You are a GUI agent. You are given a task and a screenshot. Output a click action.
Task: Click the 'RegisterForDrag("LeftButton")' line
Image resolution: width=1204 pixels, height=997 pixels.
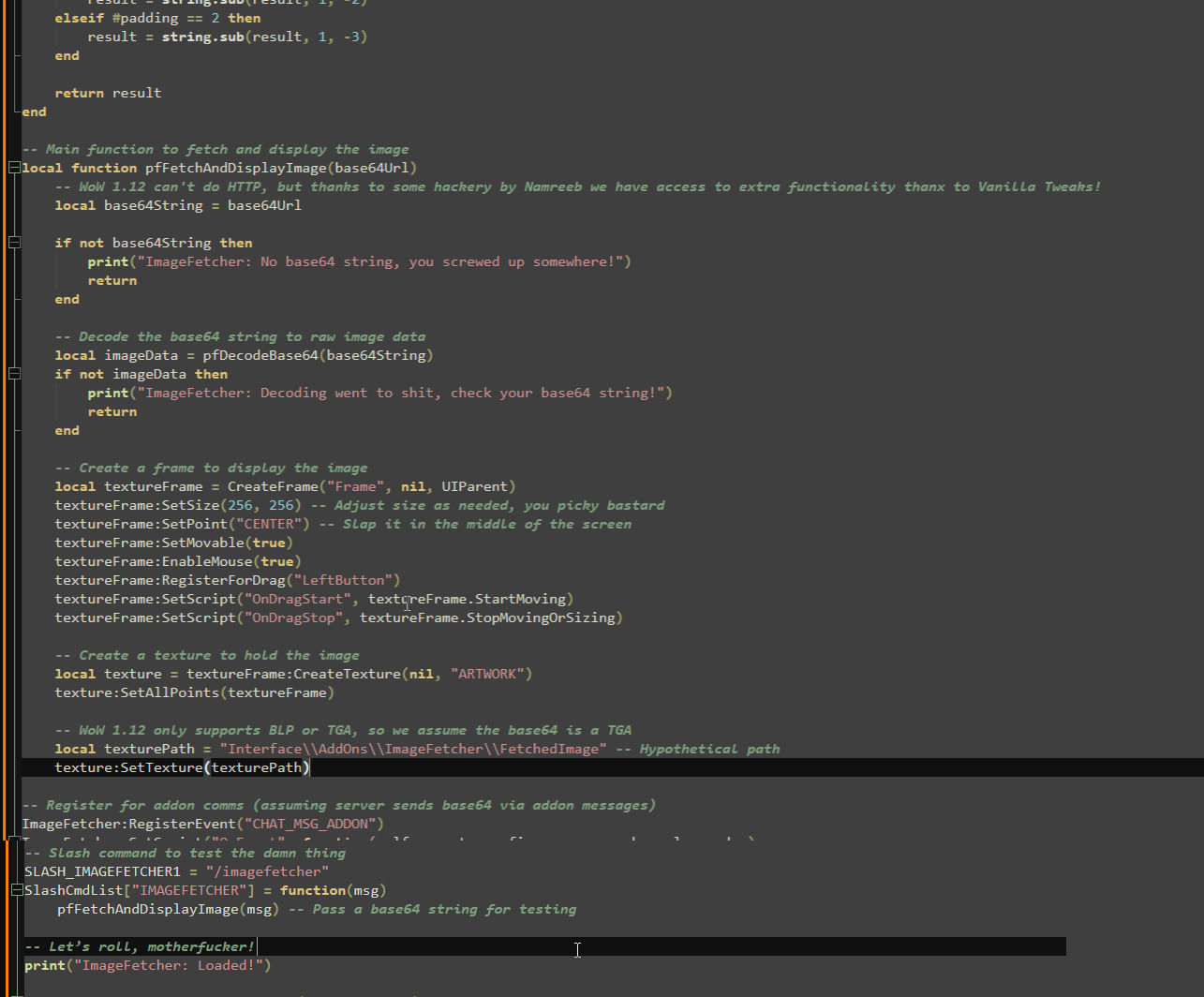[228, 580]
